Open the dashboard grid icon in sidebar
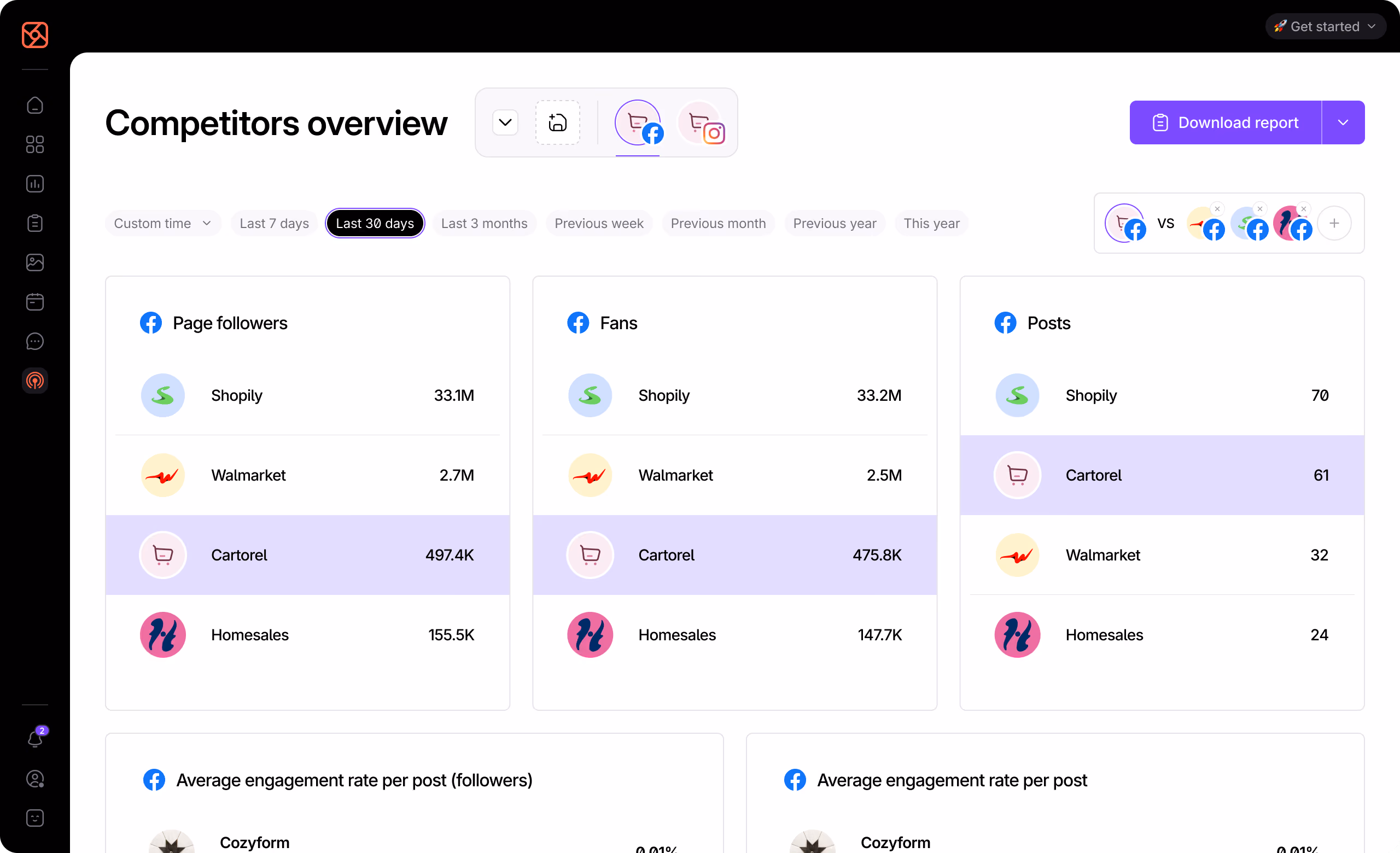The width and height of the screenshot is (1400, 853). 34,145
